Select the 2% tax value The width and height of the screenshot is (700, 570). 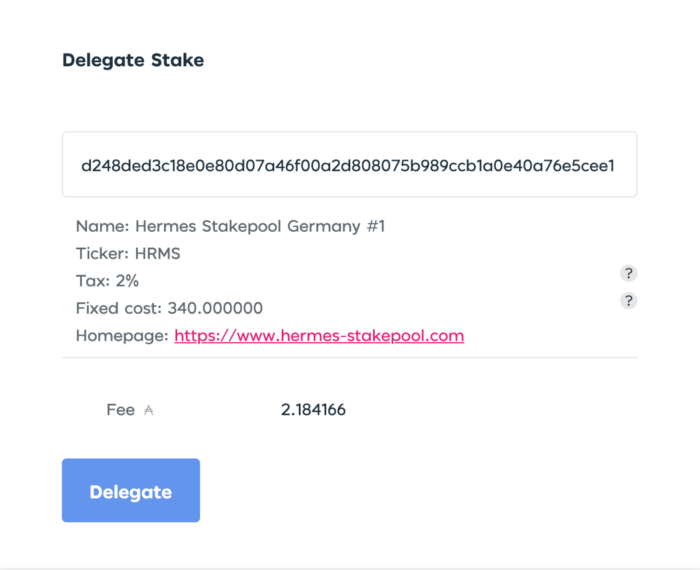point(127,281)
